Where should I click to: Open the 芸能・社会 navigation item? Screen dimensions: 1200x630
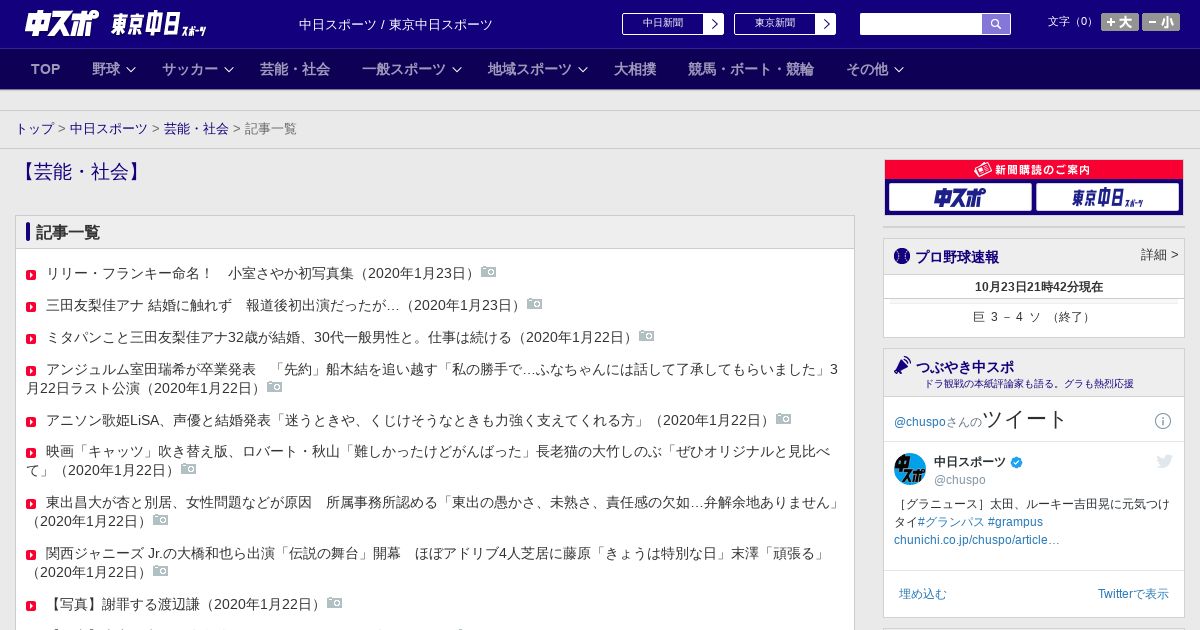(x=295, y=69)
